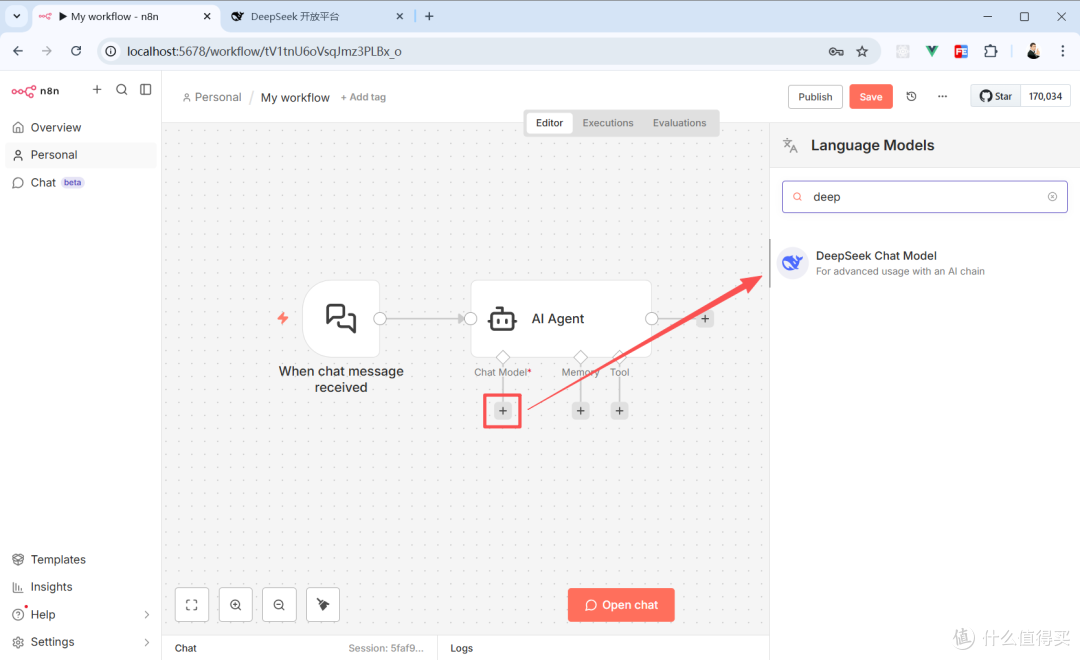Switch to Evaluations tab
1080x660 pixels.
click(679, 123)
